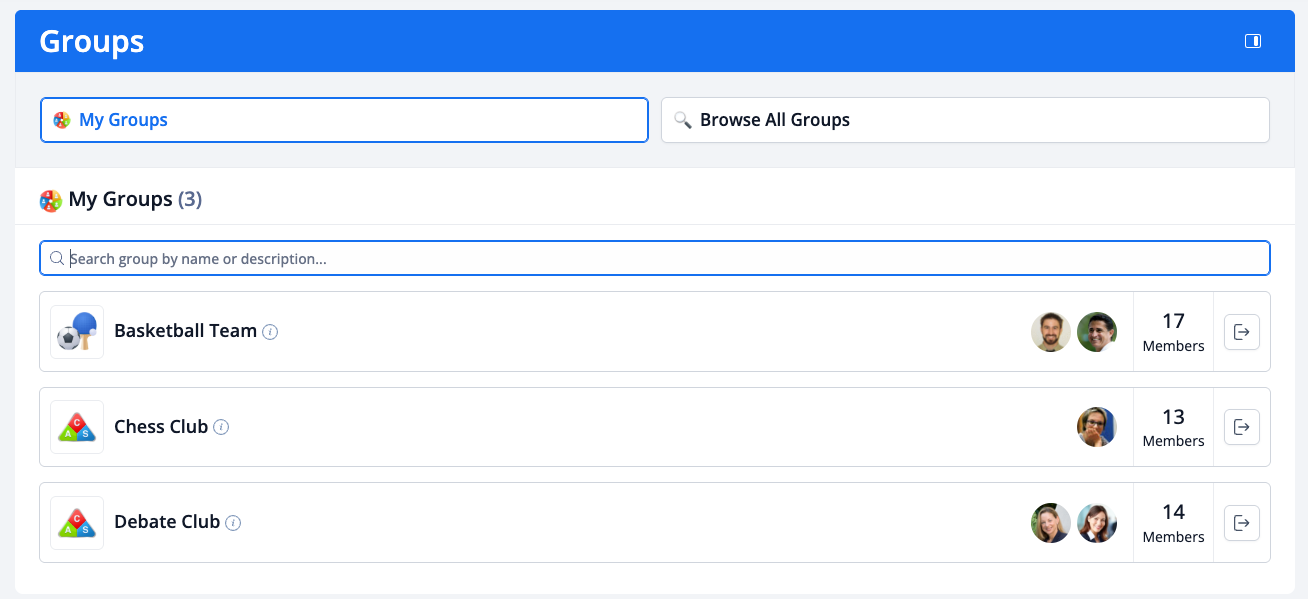Image resolution: width=1308 pixels, height=599 pixels.
Task: View the 14 Members count for Debate Club
Action: 1173,523
